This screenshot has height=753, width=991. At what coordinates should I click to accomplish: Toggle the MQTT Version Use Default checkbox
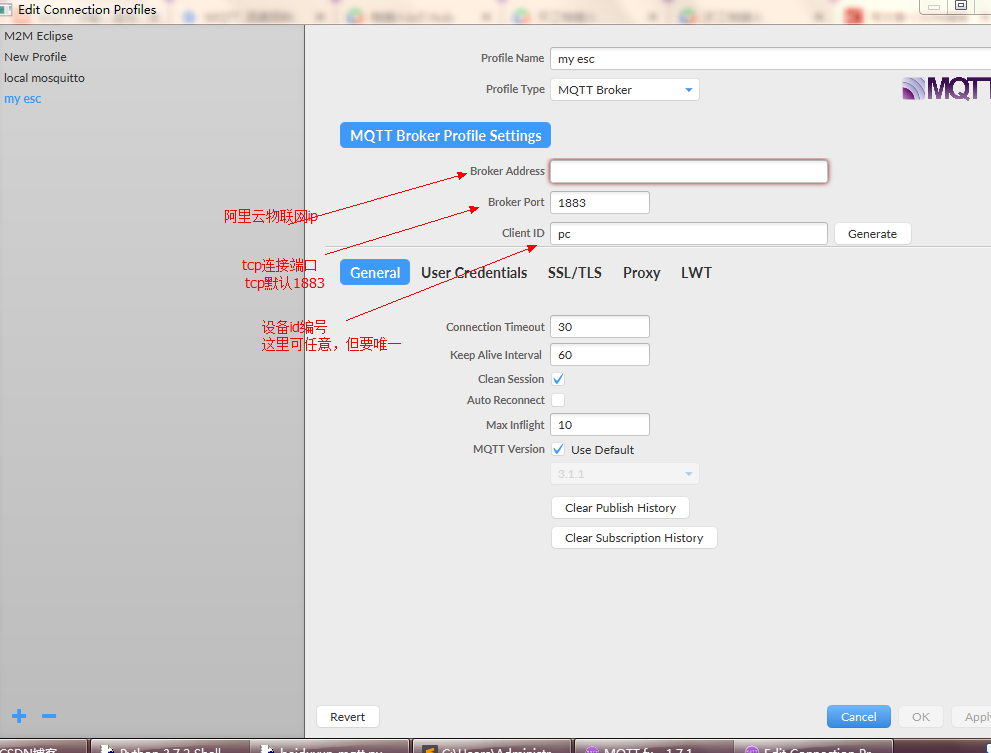pyautogui.click(x=558, y=450)
